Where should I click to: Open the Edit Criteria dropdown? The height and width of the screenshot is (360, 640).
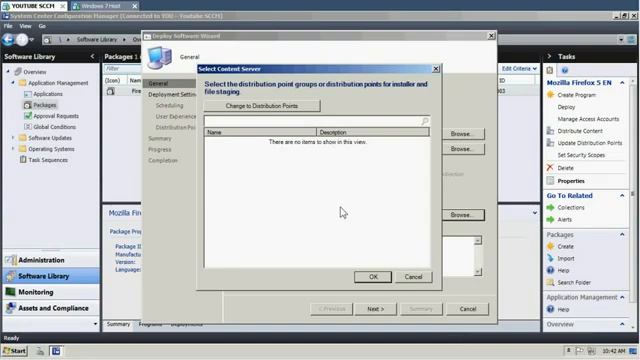519,69
